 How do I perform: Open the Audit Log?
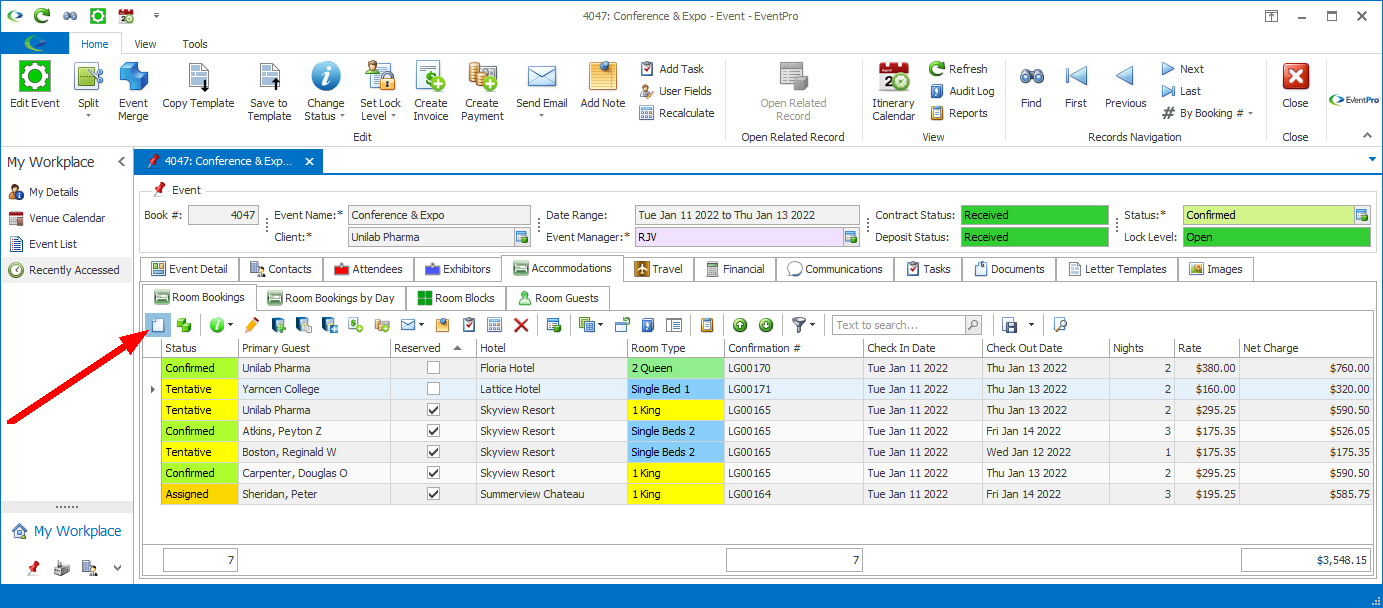[x=962, y=91]
